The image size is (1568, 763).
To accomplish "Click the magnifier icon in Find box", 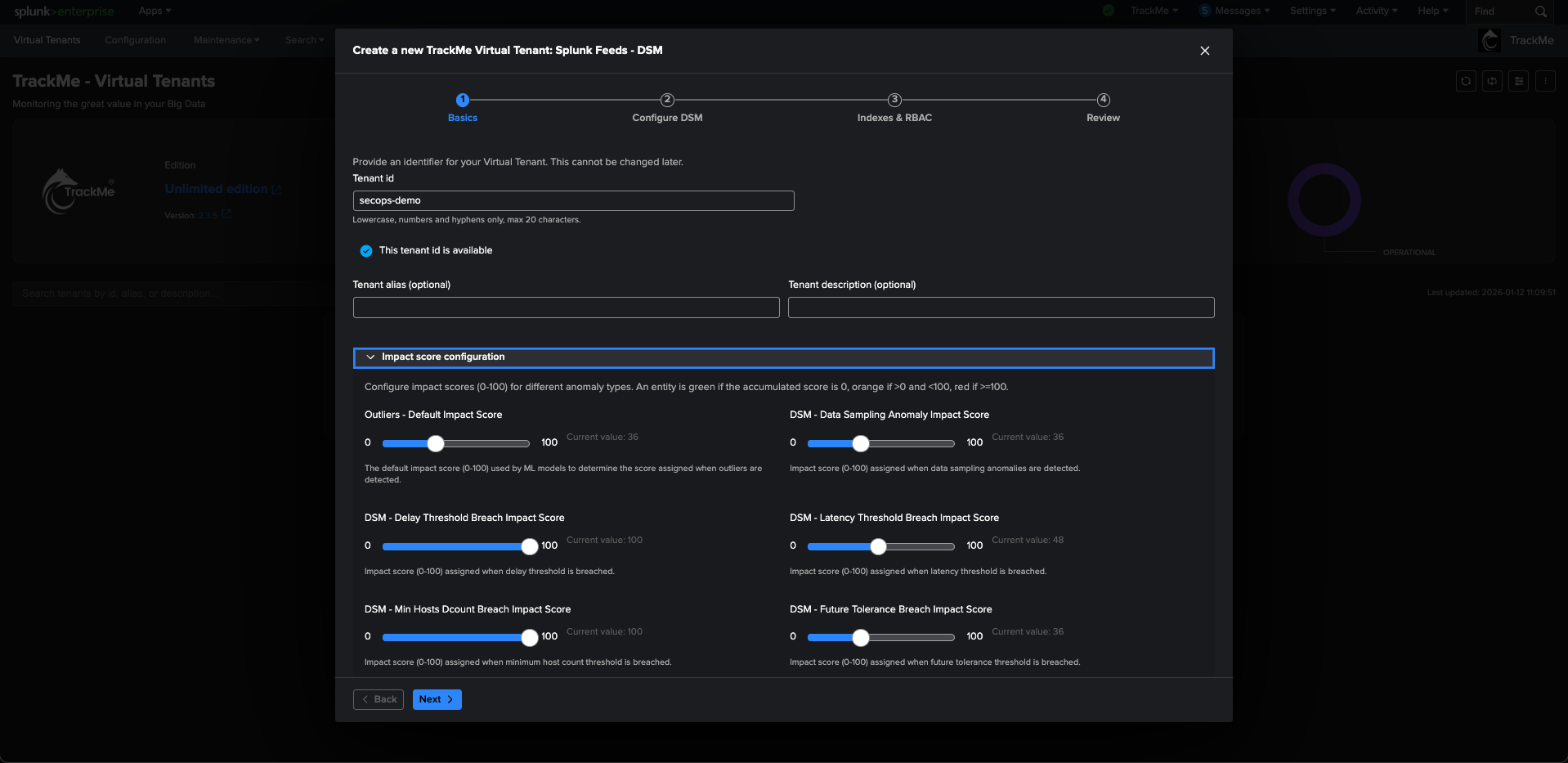I will tap(1540, 11).
